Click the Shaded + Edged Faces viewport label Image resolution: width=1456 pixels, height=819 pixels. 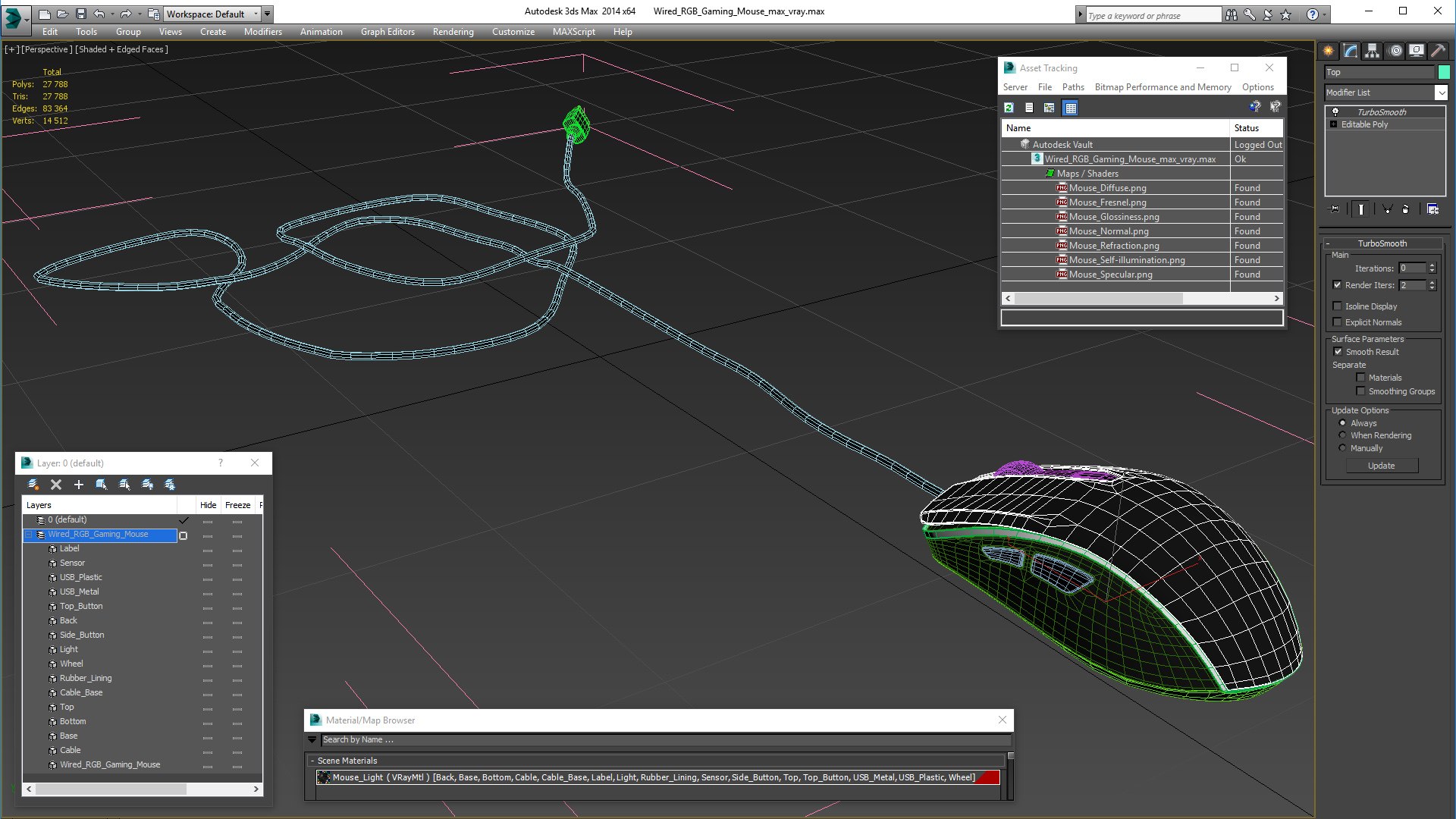pyautogui.click(x=122, y=49)
